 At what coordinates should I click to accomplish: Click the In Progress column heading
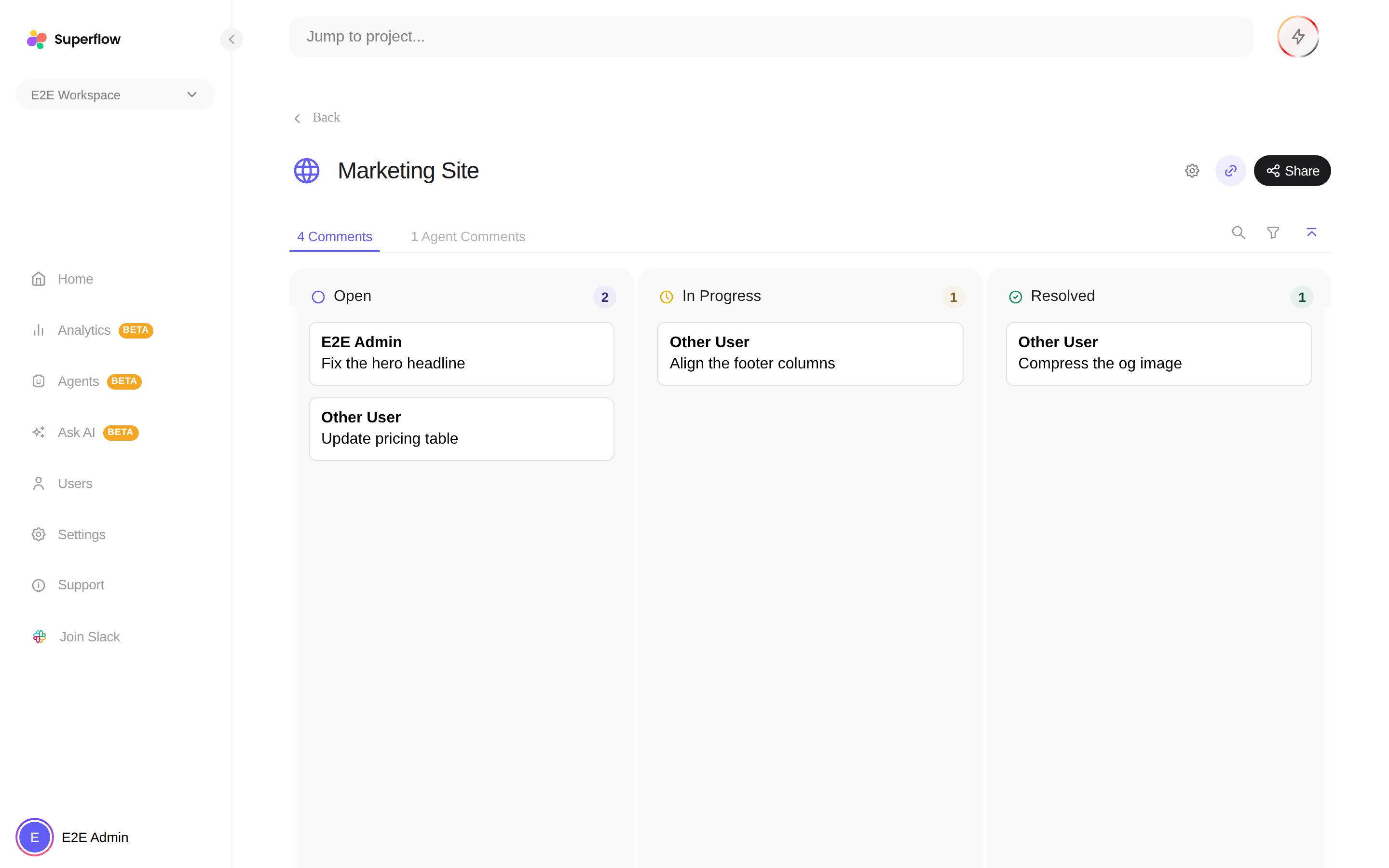click(x=721, y=296)
